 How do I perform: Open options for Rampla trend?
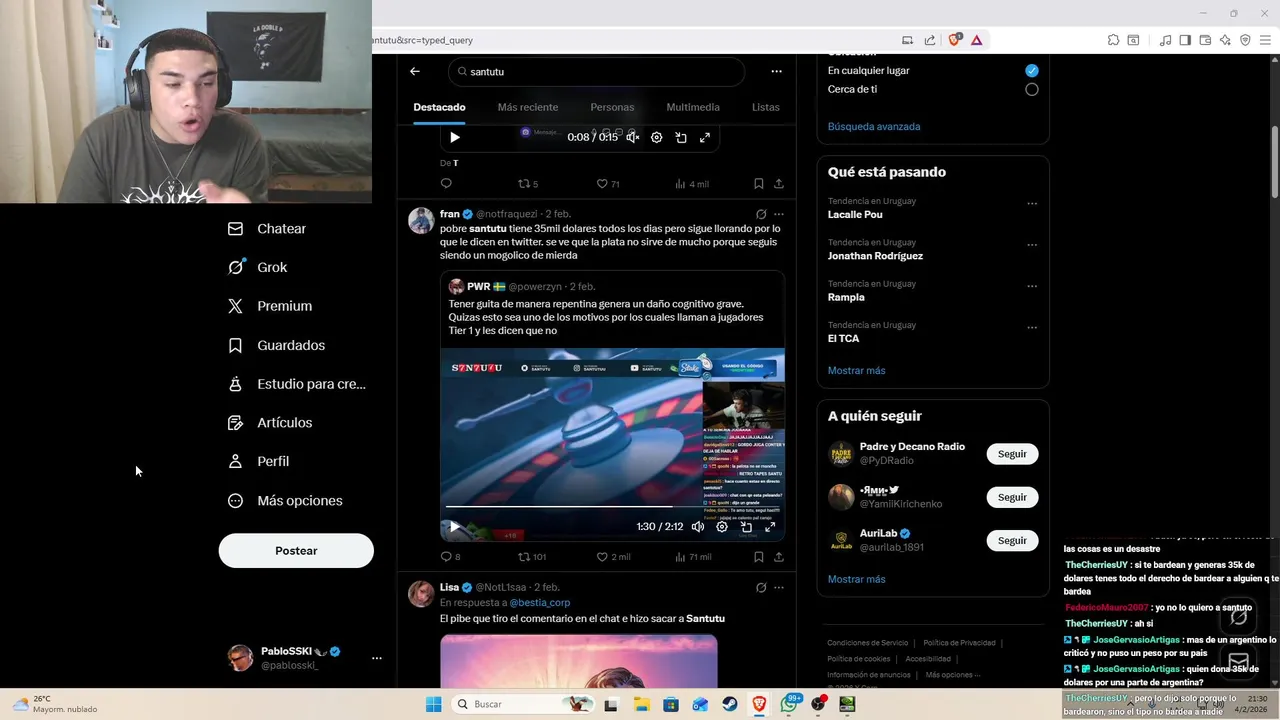(x=1032, y=286)
